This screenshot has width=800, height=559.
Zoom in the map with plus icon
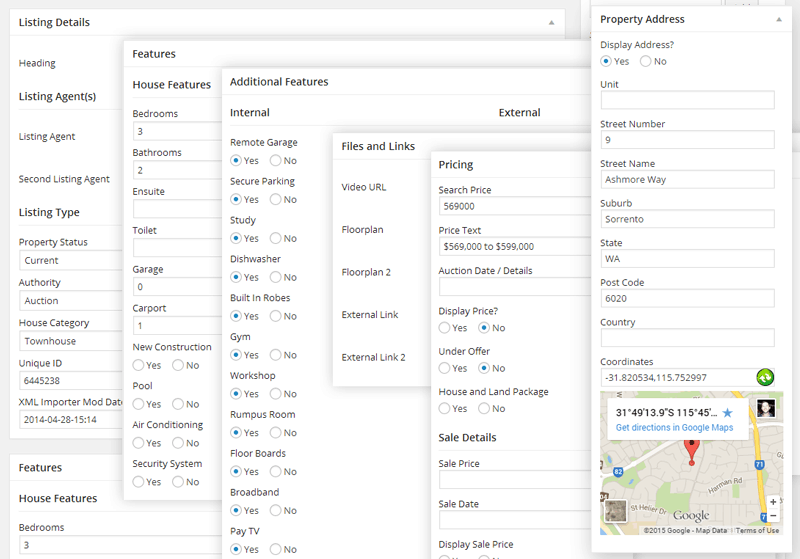(x=773, y=502)
